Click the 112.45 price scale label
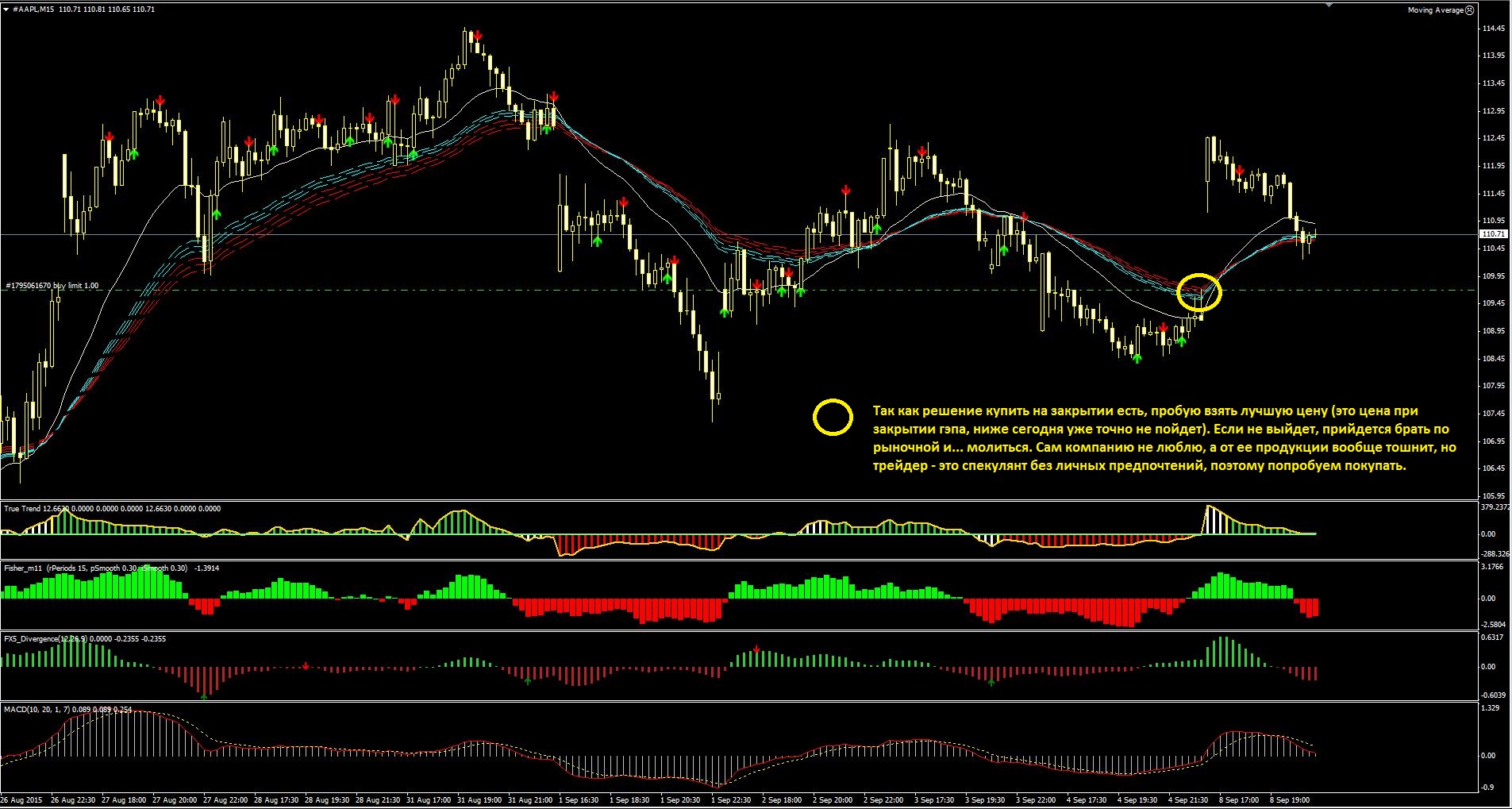Viewport: 1512px width, 809px height. tap(1493, 138)
